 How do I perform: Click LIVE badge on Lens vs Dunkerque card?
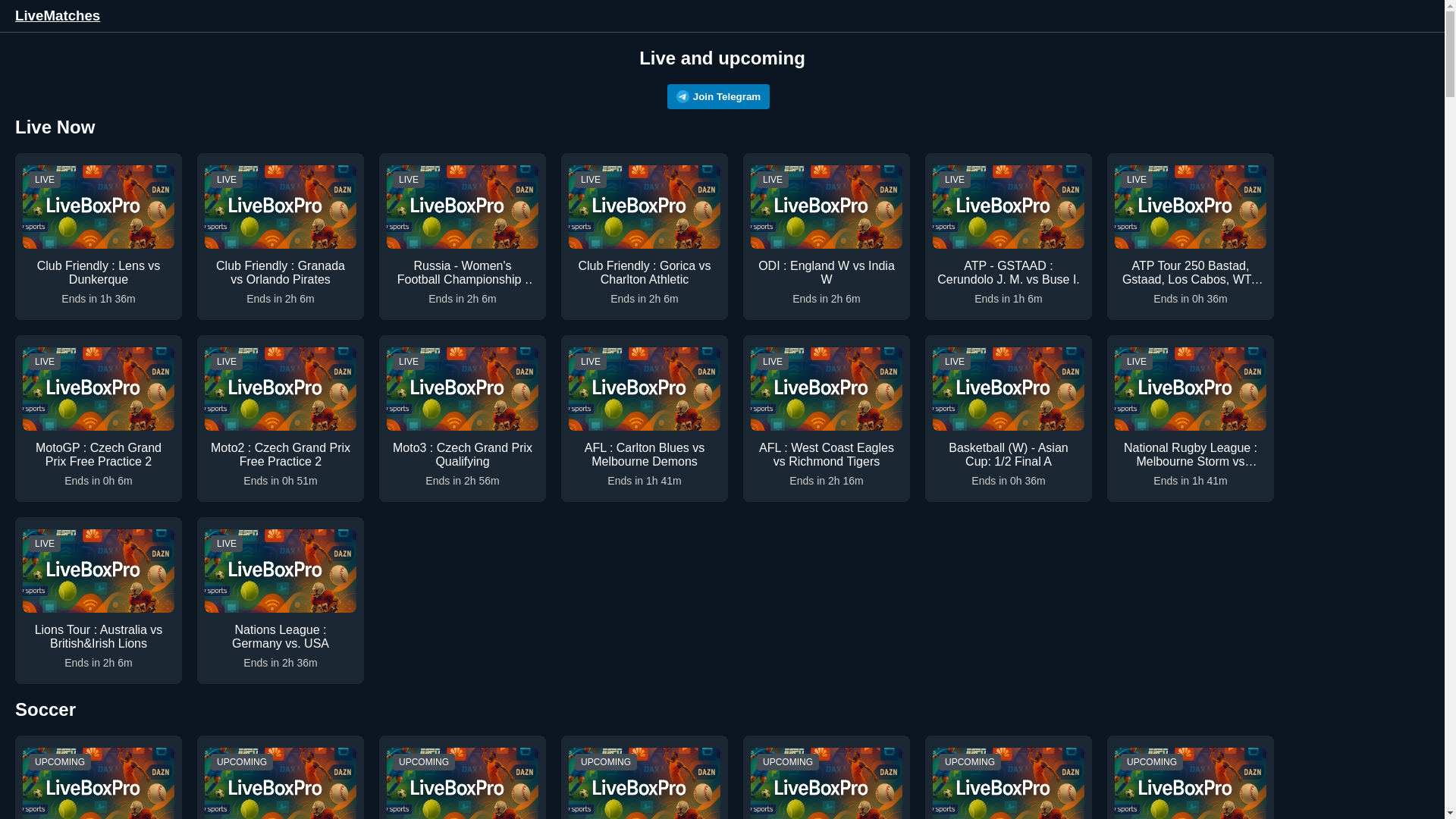tap(45, 180)
